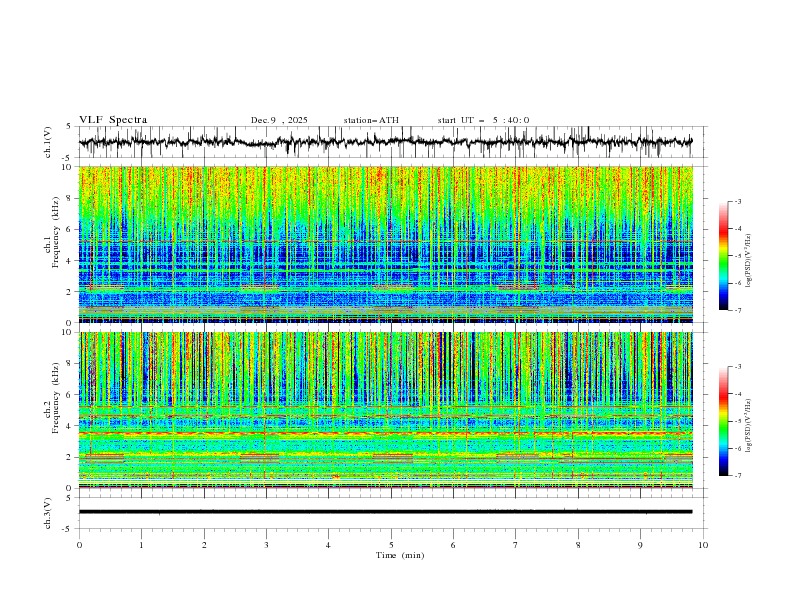Click the ch.3 flat voltage trace

point(385,512)
